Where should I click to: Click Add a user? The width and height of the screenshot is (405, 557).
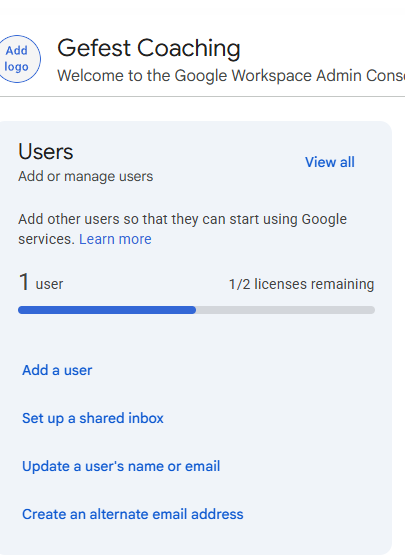57,370
